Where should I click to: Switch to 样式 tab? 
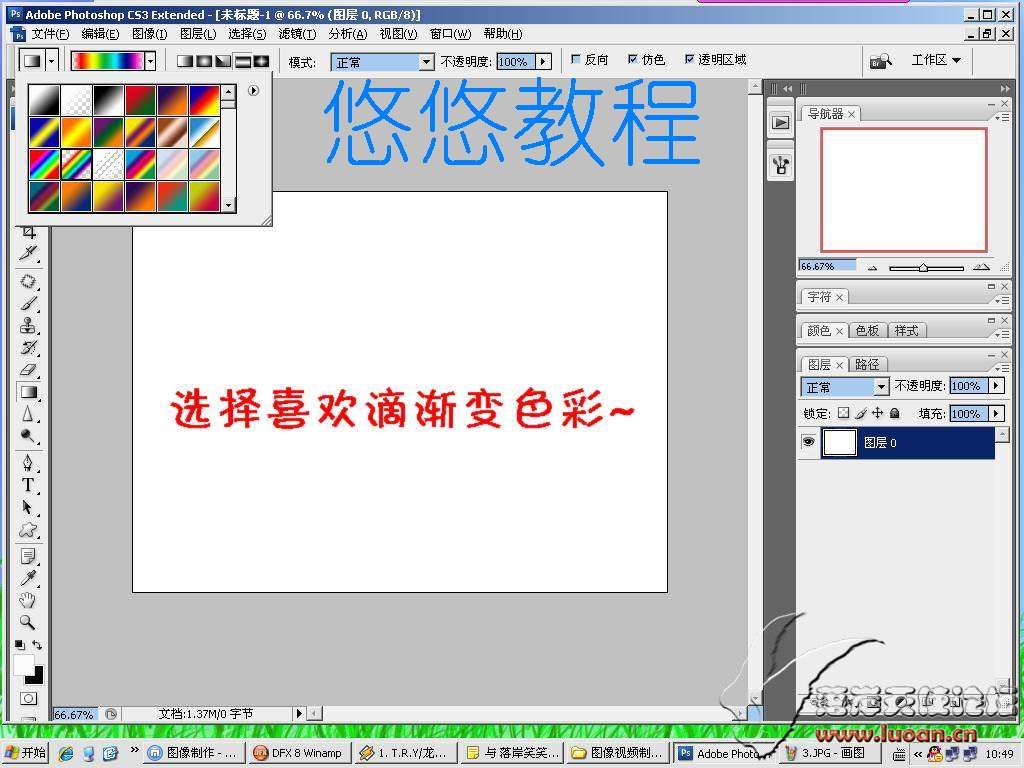coord(906,330)
